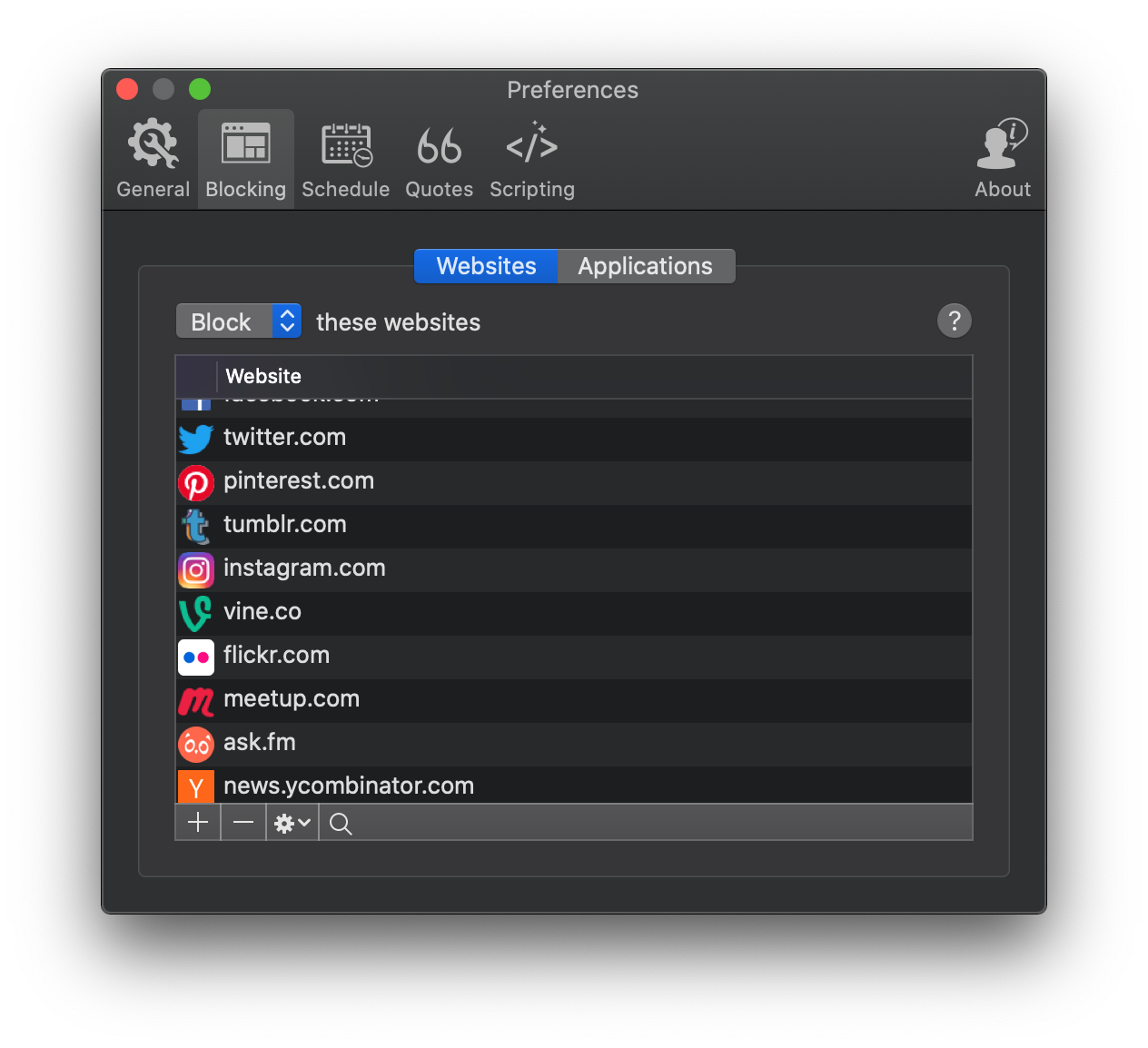Select the Websites tab

(x=485, y=266)
